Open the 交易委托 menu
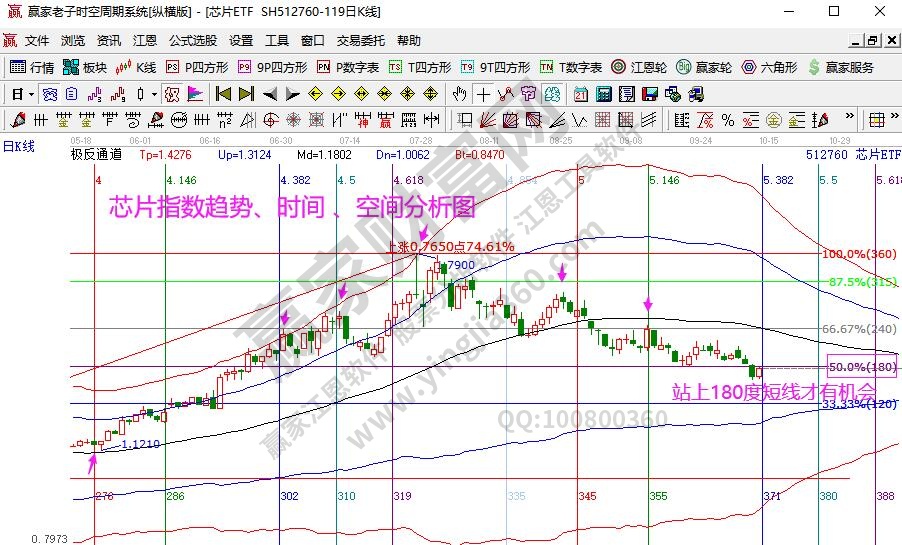This screenshot has height=545, width=902. pyautogui.click(x=360, y=41)
